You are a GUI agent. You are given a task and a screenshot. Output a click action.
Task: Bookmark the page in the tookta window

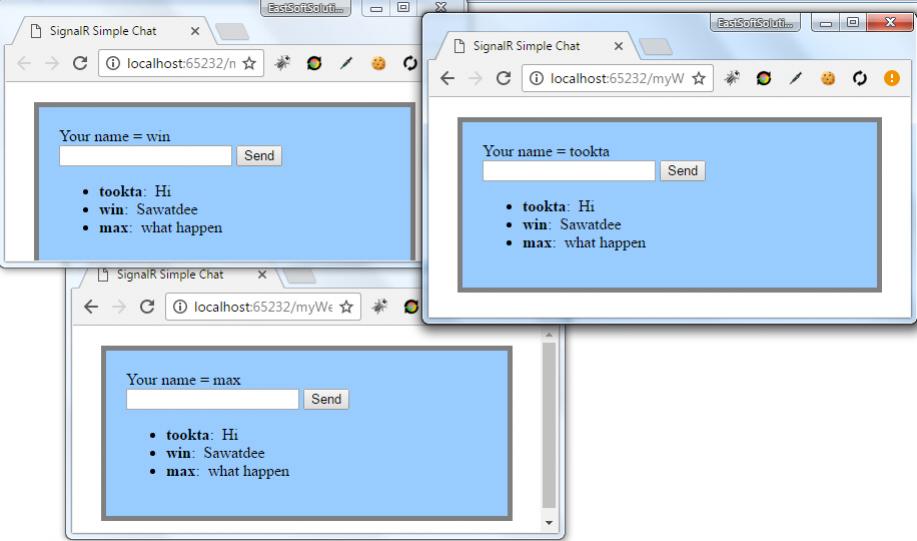coord(699,78)
